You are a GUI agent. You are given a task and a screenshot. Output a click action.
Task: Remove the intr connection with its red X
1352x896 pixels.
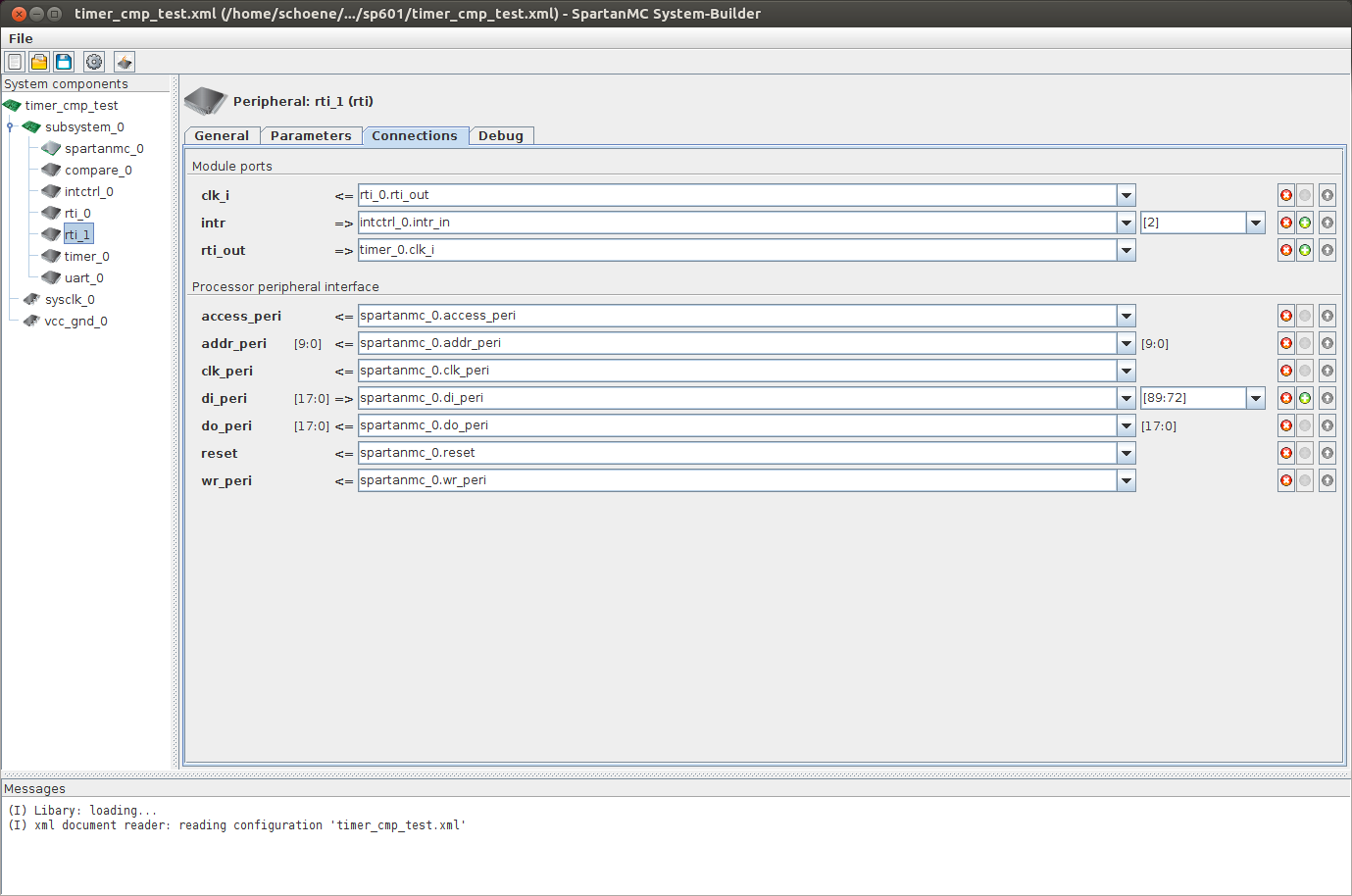pyautogui.click(x=1286, y=223)
